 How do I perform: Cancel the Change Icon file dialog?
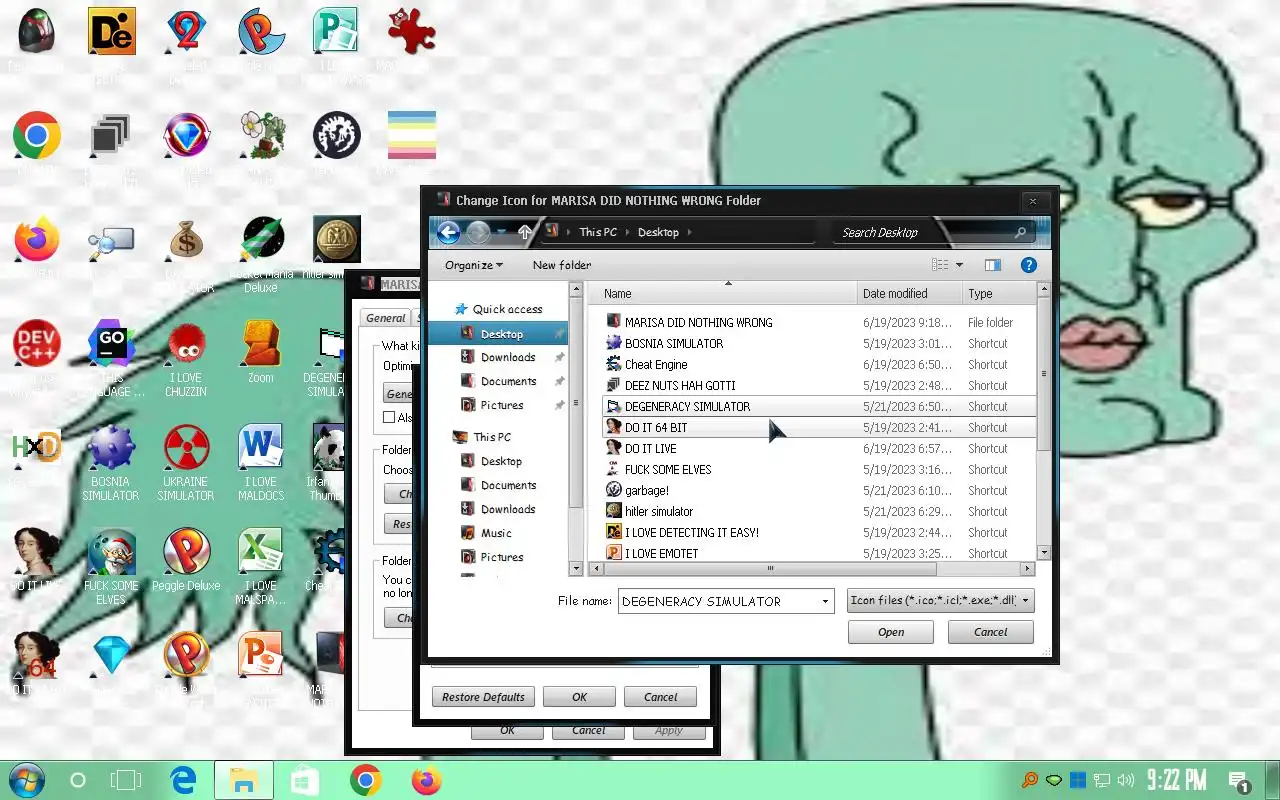tap(991, 632)
